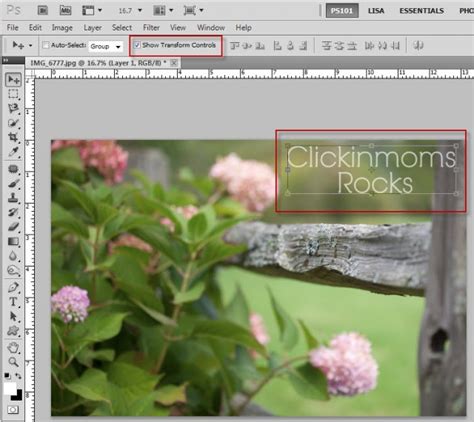Click the Distribute Vertical Centers icon
This screenshot has height=422, width=474.
tap(339, 45)
